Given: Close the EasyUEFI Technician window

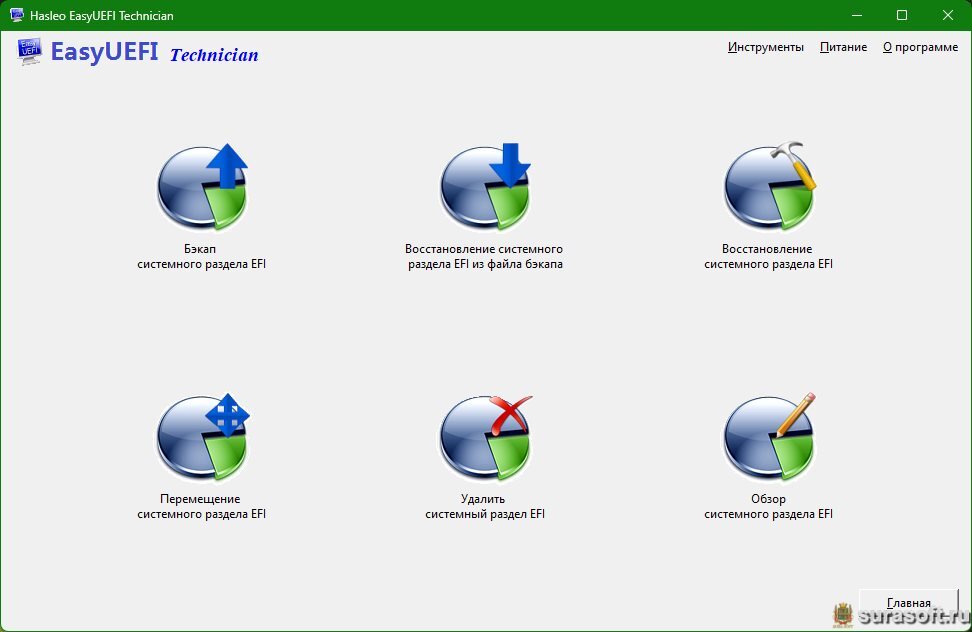Looking at the screenshot, I should [948, 15].
